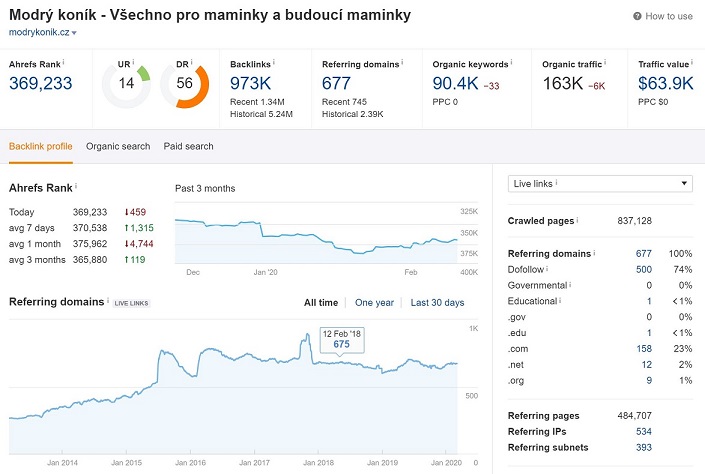Click the modrykonik.cz domain link
This screenshot has width=705, height=474.
(39, 32)
